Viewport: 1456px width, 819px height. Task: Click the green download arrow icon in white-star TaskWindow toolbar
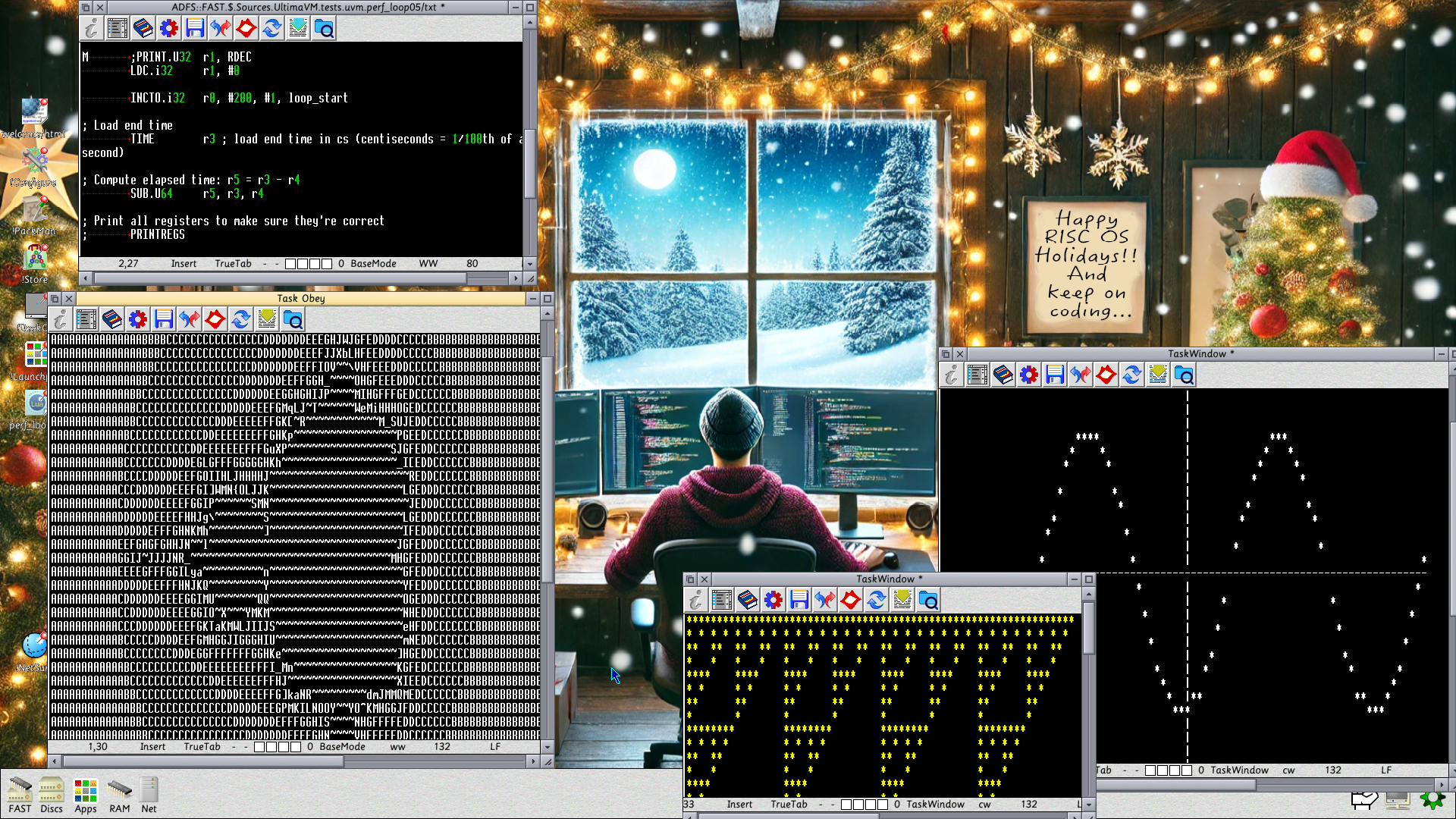pyautogui.click(x=1157, y=375)
